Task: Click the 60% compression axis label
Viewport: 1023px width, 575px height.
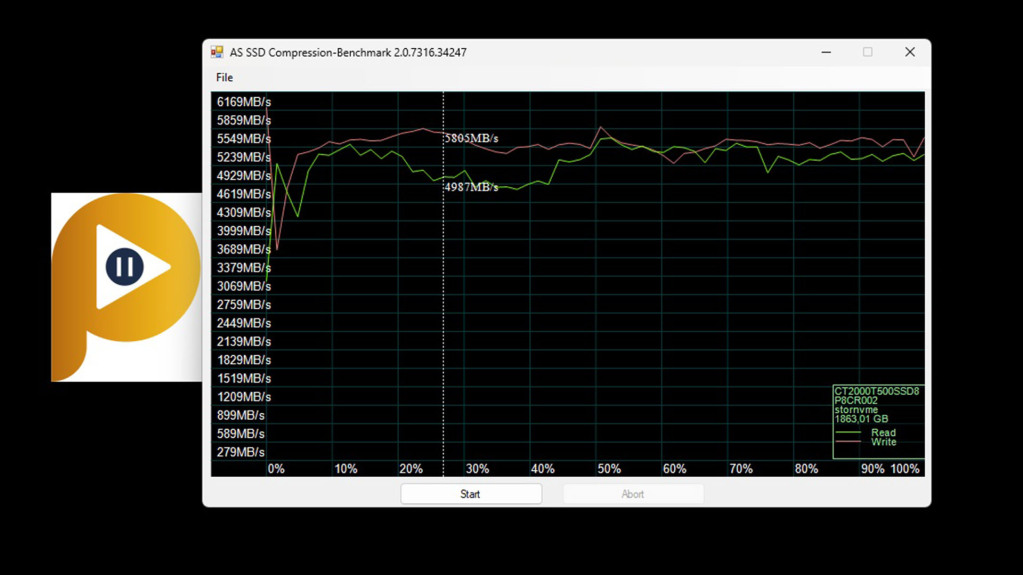Action: click(674, 469)
